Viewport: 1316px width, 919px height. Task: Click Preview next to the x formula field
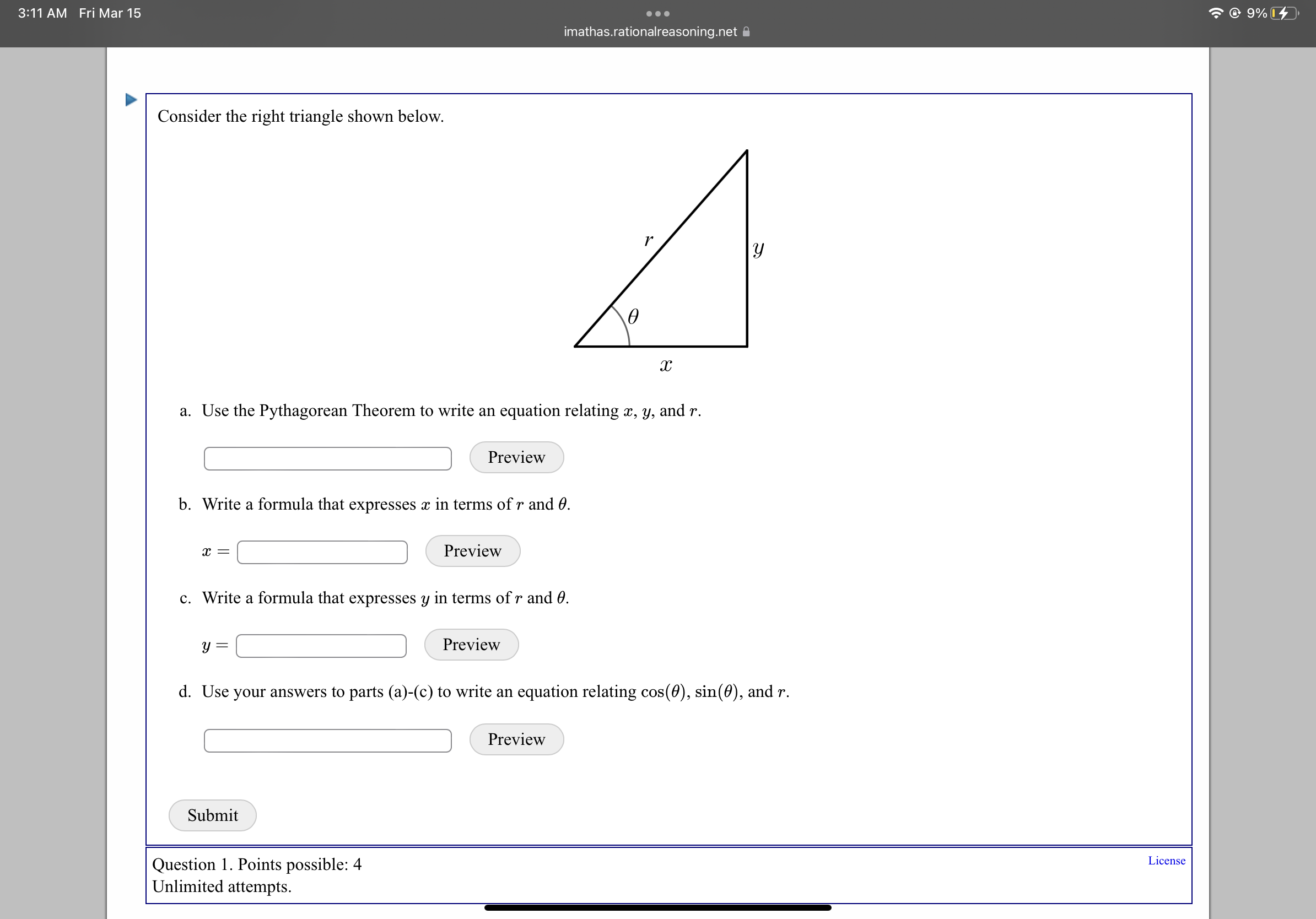click(472, 550)
